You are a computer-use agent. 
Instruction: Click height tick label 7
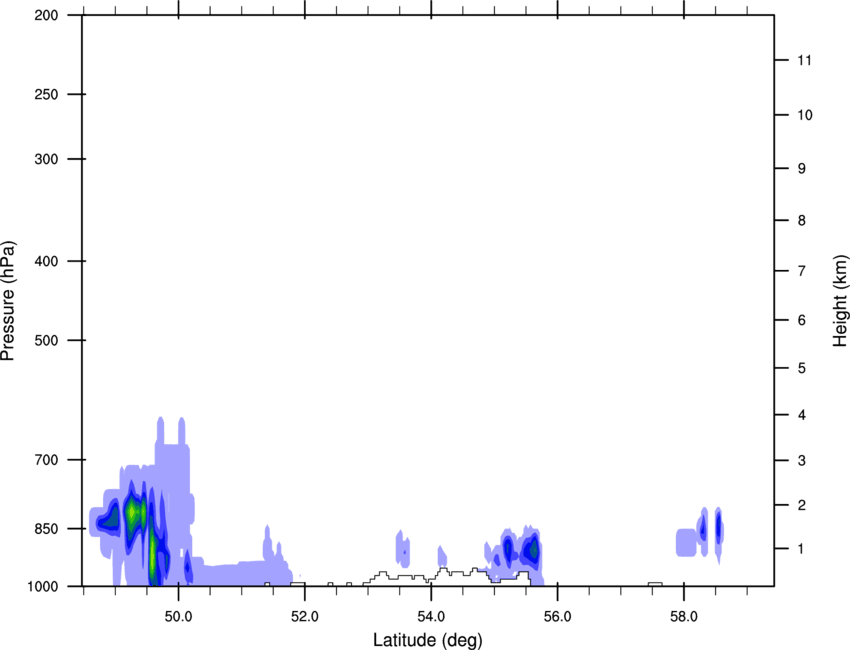801,271
